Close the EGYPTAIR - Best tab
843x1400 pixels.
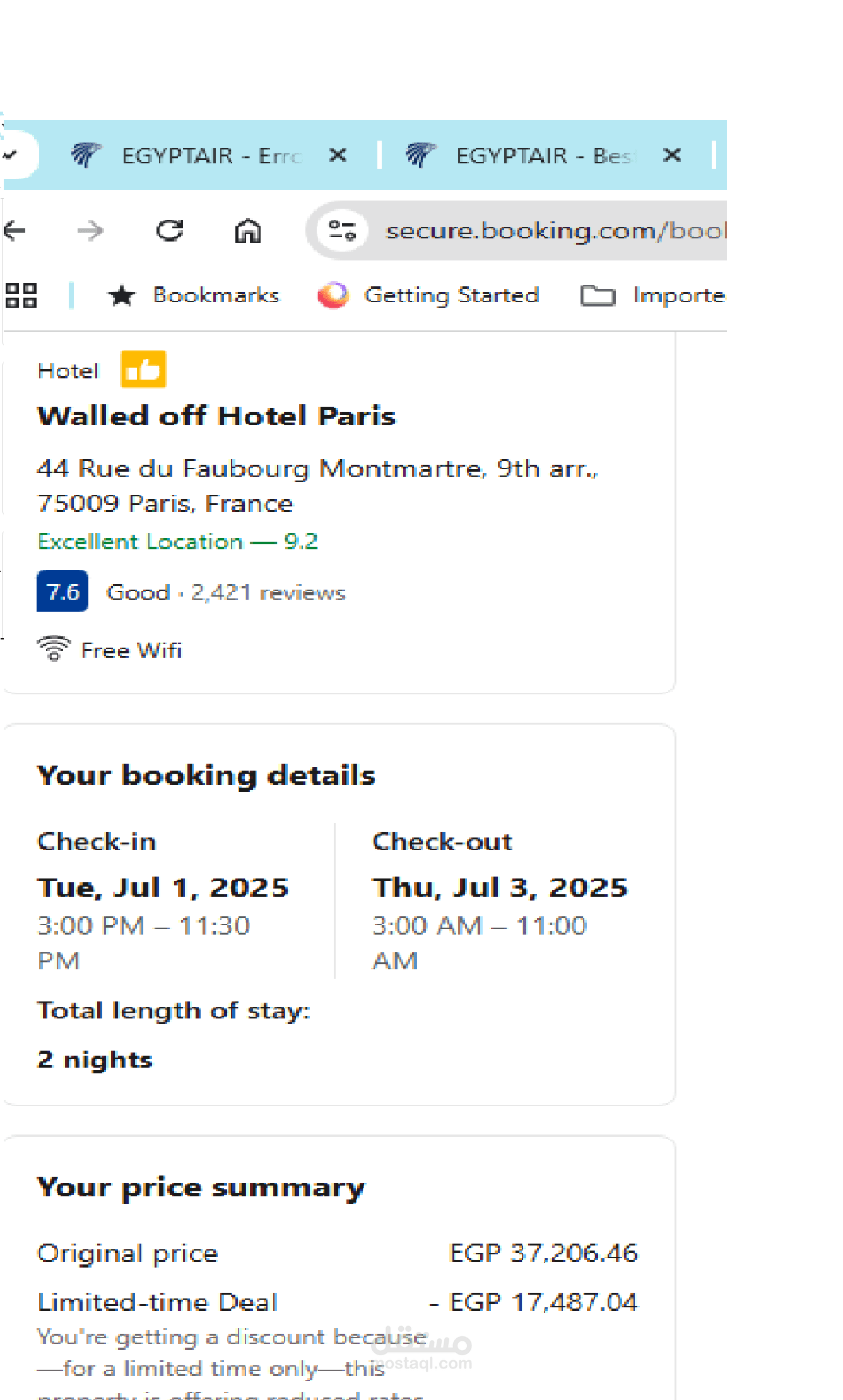[x=672, y=155]
